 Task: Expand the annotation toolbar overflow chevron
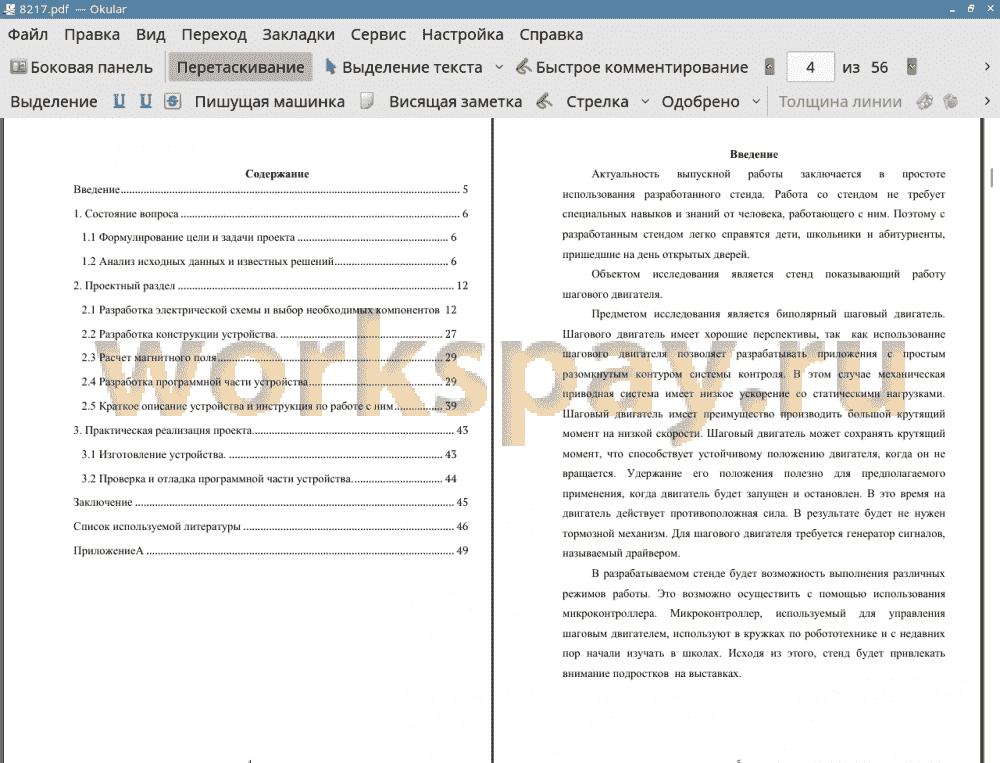pos(987,101)
